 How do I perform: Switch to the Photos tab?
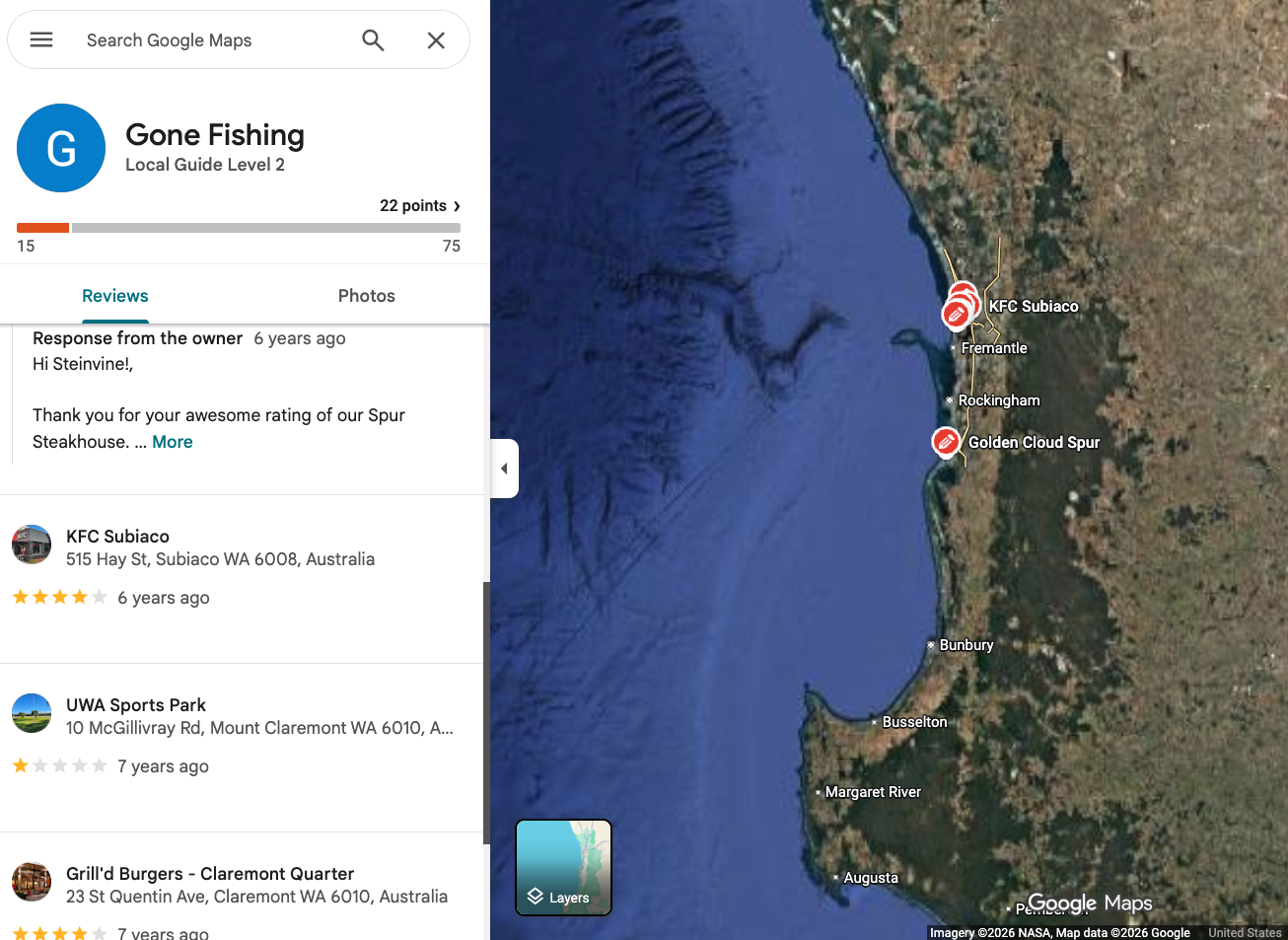(x=367, y=296)
